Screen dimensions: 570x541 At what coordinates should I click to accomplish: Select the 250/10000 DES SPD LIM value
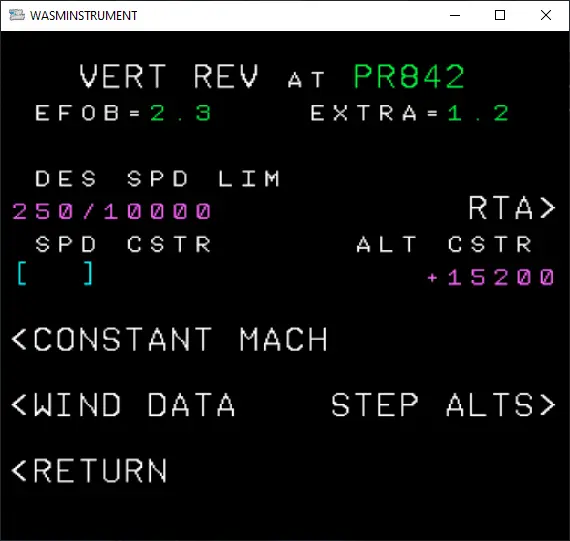coord(112,211)
